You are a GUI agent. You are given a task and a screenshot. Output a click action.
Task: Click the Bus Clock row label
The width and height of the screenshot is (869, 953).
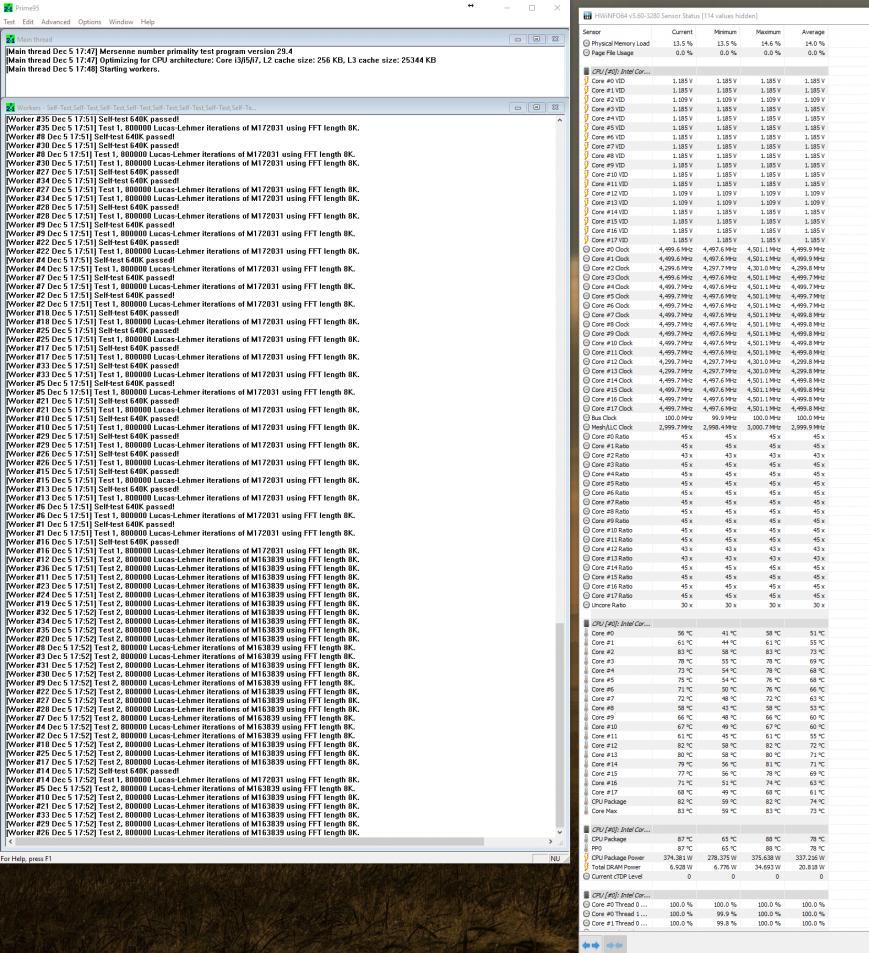point(604,418)
